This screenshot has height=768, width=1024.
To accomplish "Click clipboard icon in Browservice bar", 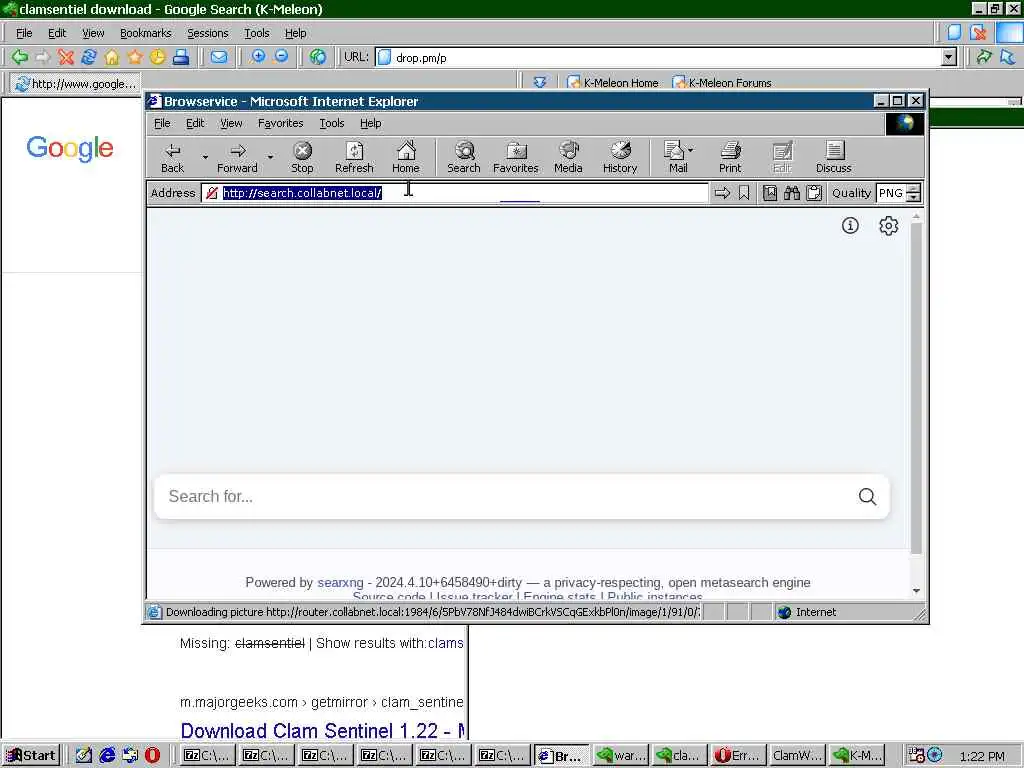I will (x=814, y=193).
